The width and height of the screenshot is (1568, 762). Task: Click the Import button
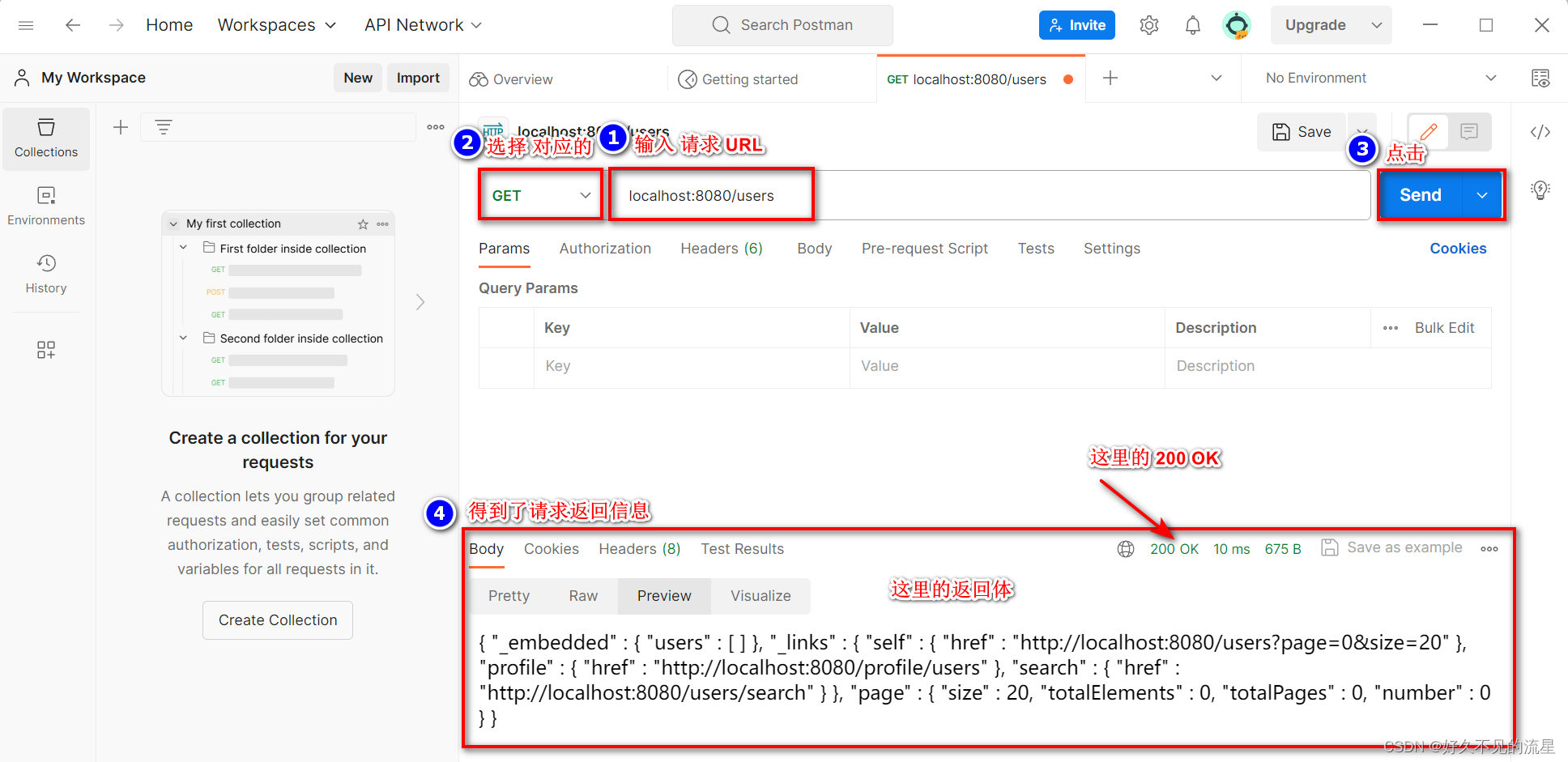(x=418, y=78)
